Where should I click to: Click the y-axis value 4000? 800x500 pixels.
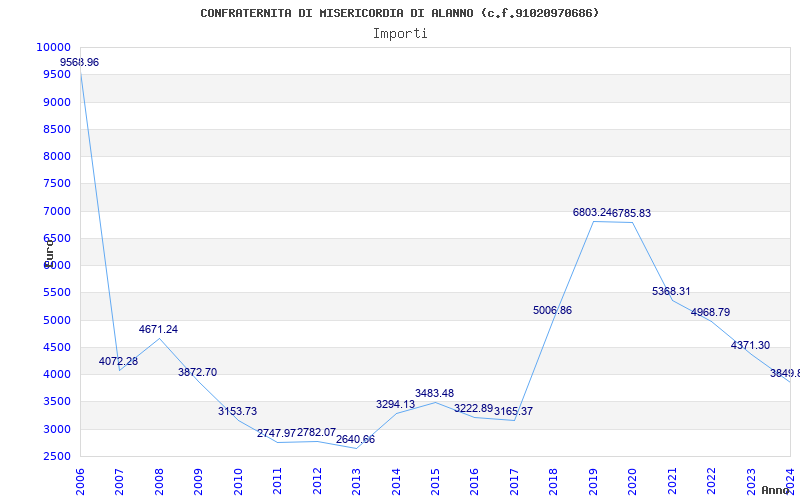tap(57, 374)
